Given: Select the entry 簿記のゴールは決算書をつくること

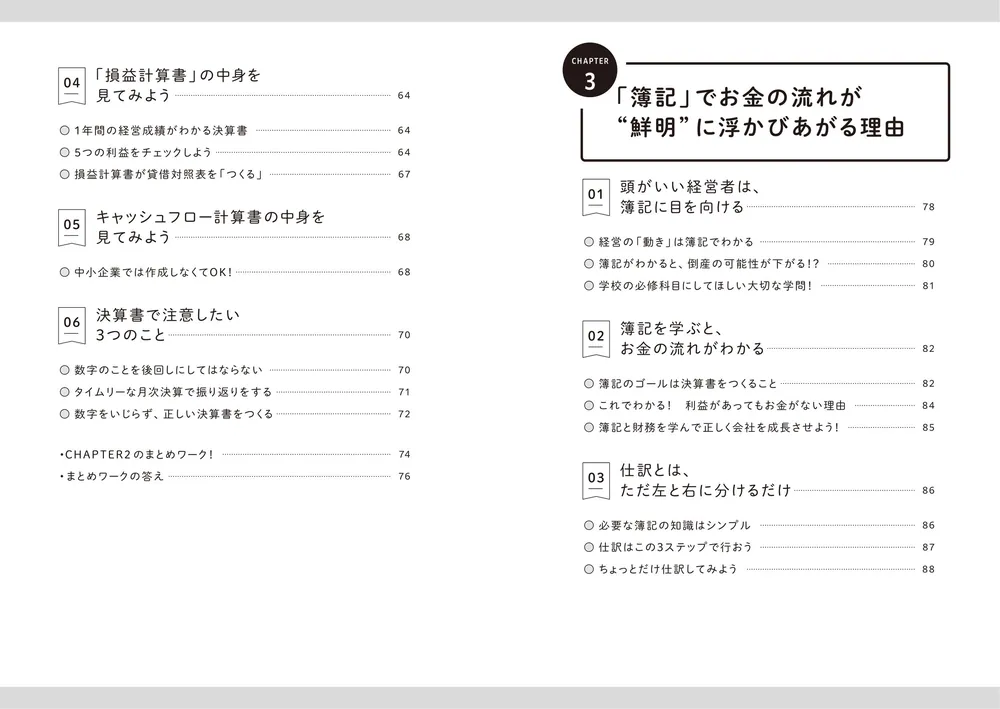Looking at the screenshot, I should pyautogui.click(x=688, y=384).
